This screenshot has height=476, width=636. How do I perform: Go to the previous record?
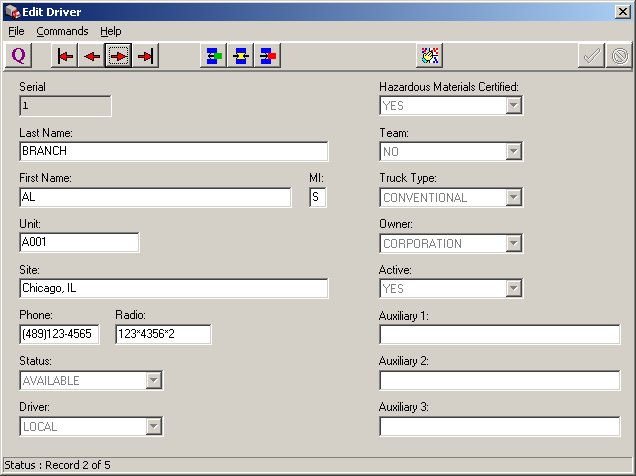(92, 56)
